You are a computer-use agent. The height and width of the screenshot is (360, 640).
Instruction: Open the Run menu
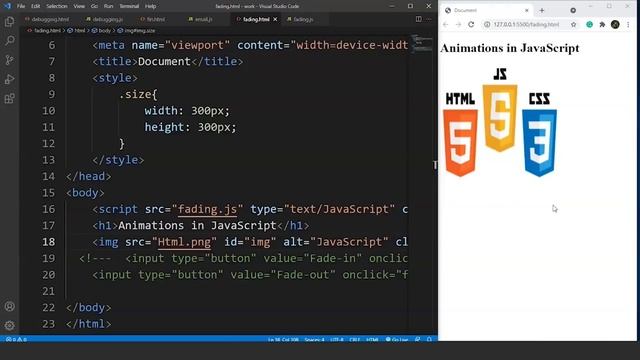coord(108,6)
